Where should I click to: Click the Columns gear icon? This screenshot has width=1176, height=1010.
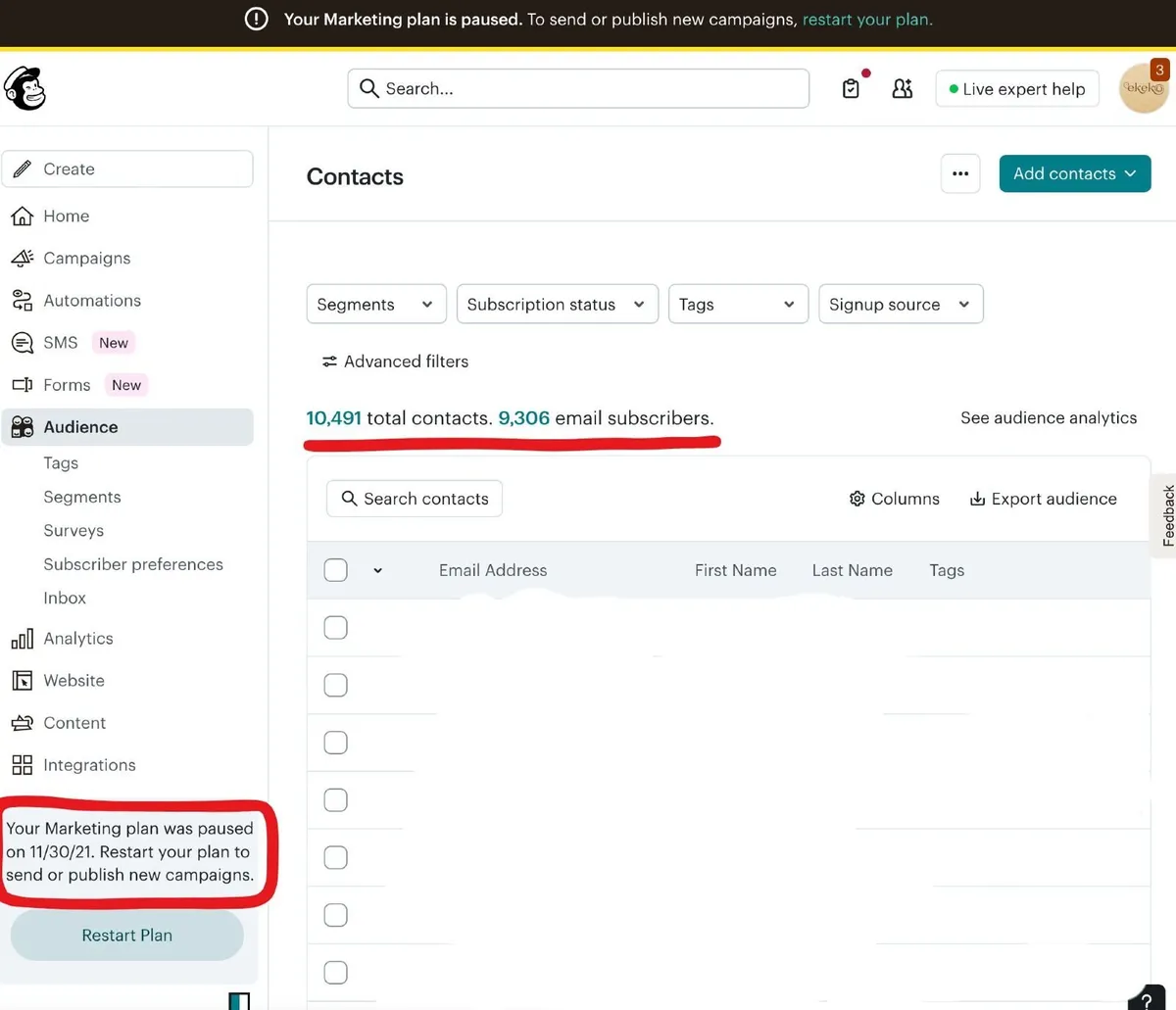(857, 499)
